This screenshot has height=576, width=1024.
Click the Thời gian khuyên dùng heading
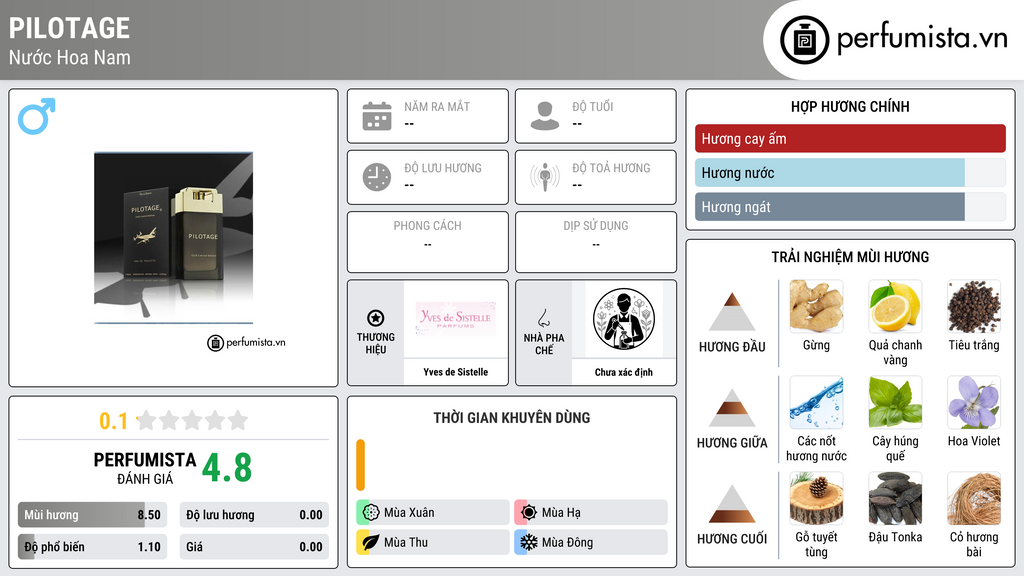pyautogui.click(x=512, y=418)
